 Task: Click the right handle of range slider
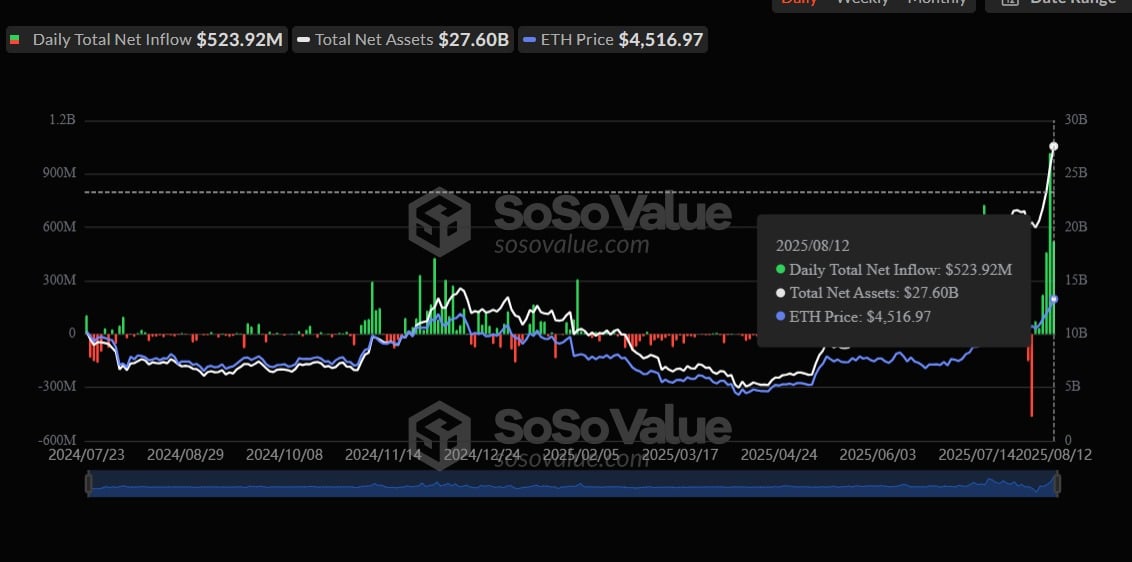[x=1055, y=485]
